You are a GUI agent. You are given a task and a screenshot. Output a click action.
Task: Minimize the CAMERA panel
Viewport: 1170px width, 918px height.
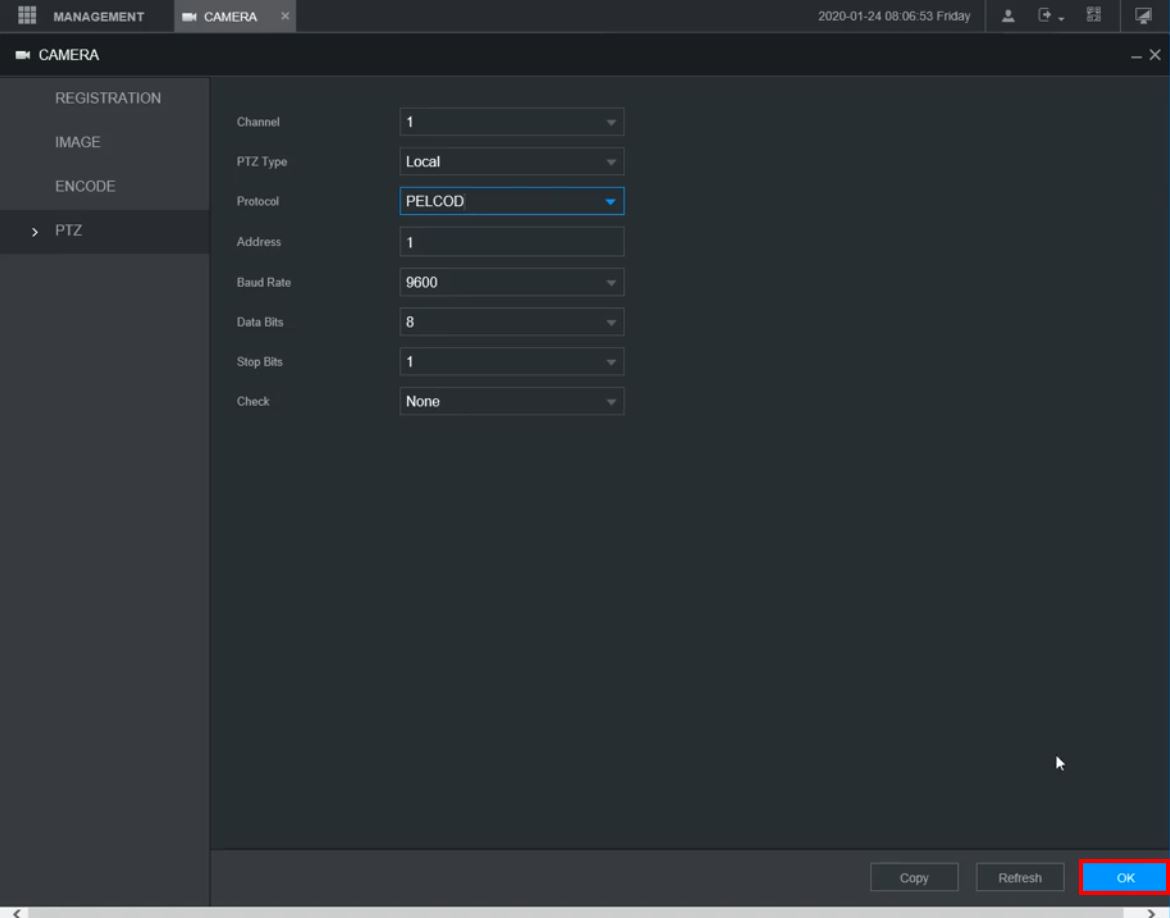tap(1136, 56)
